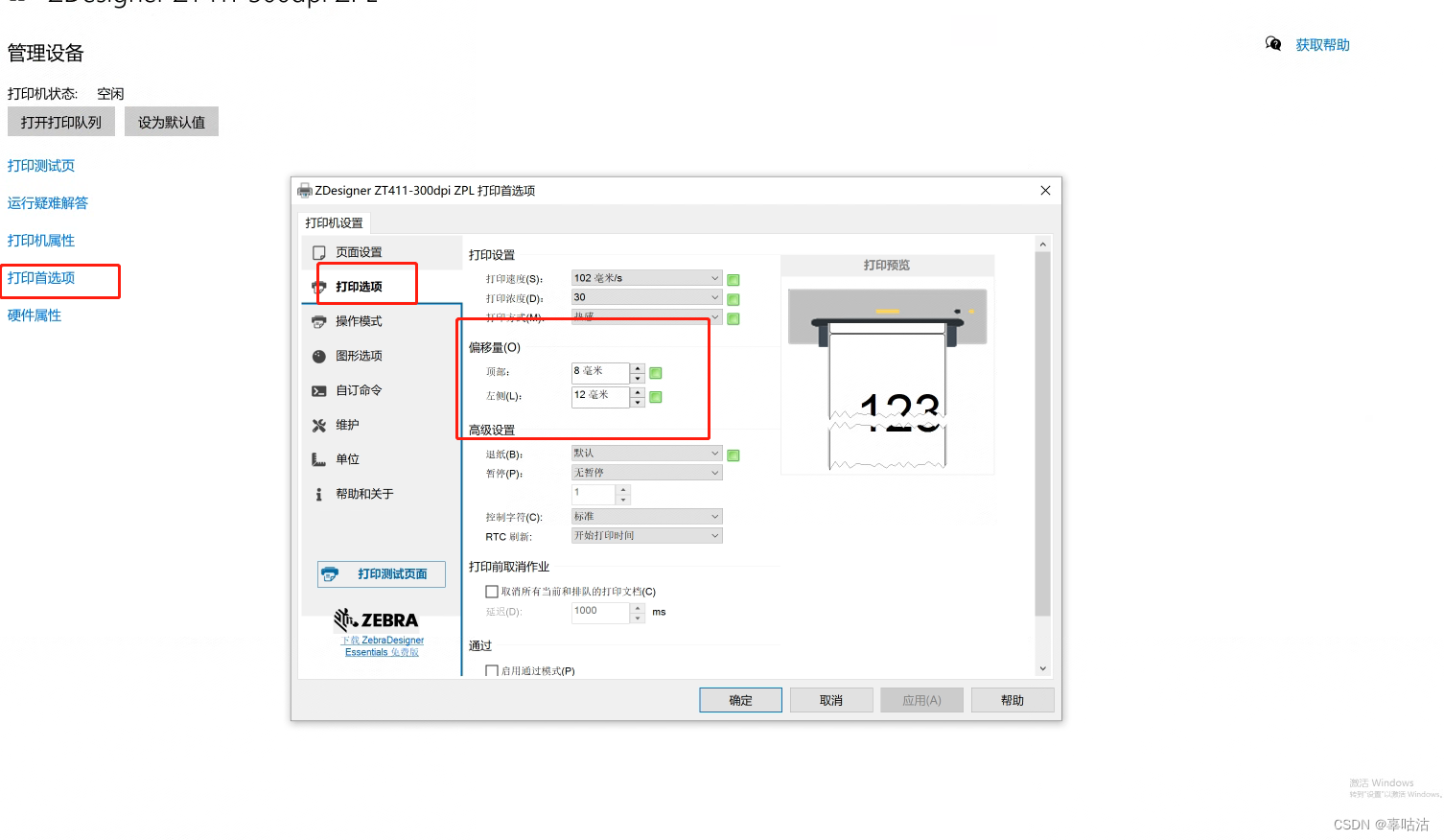Open 打印测试页 link

pyautogui.click(x=41, y=166)
